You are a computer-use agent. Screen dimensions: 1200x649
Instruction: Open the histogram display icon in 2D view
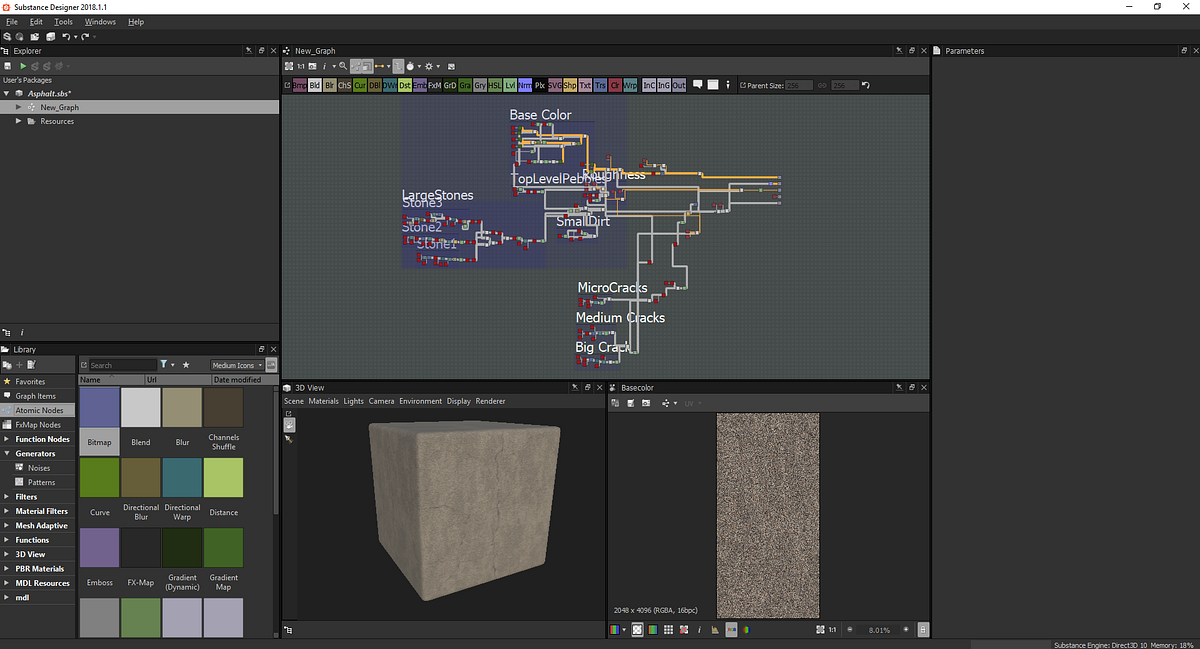click(x=714, y=630)
